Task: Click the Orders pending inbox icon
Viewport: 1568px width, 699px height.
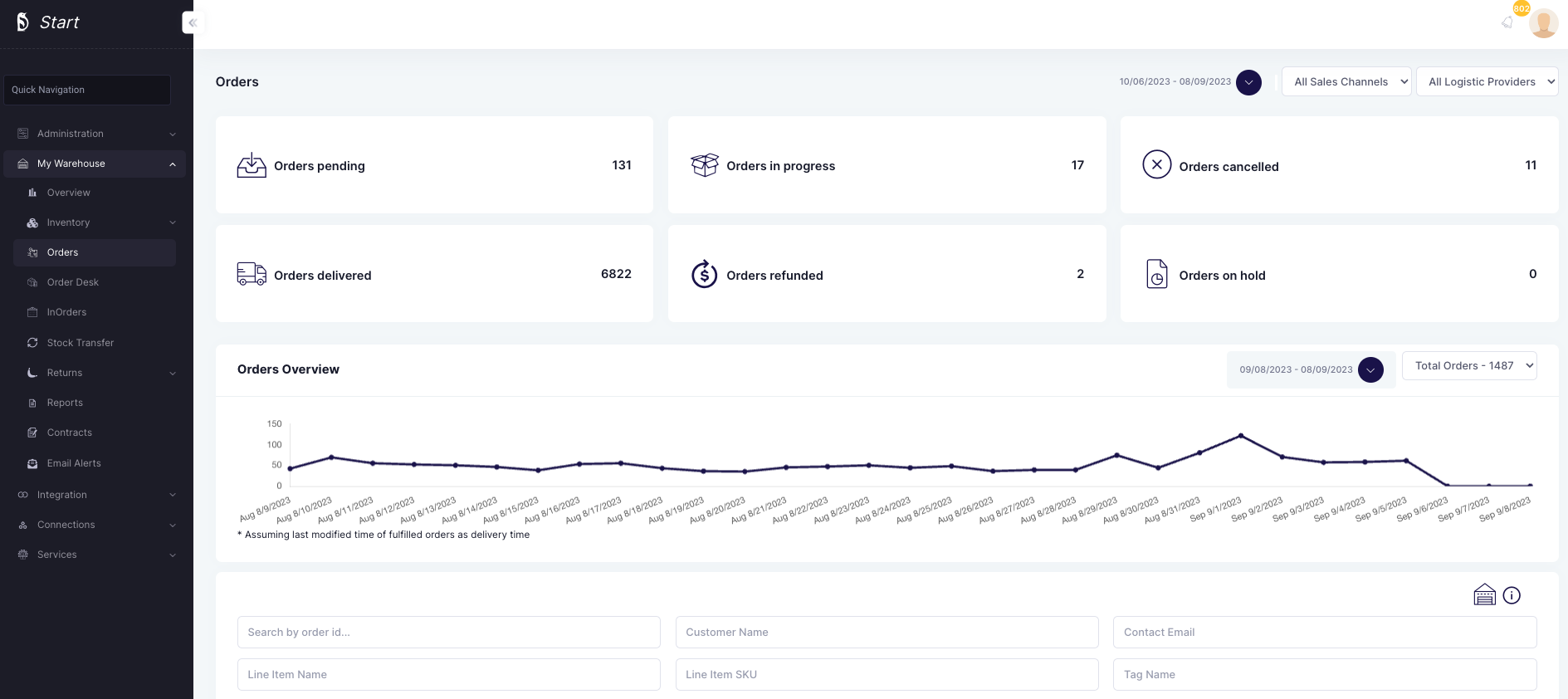Action: pos(252,165)
